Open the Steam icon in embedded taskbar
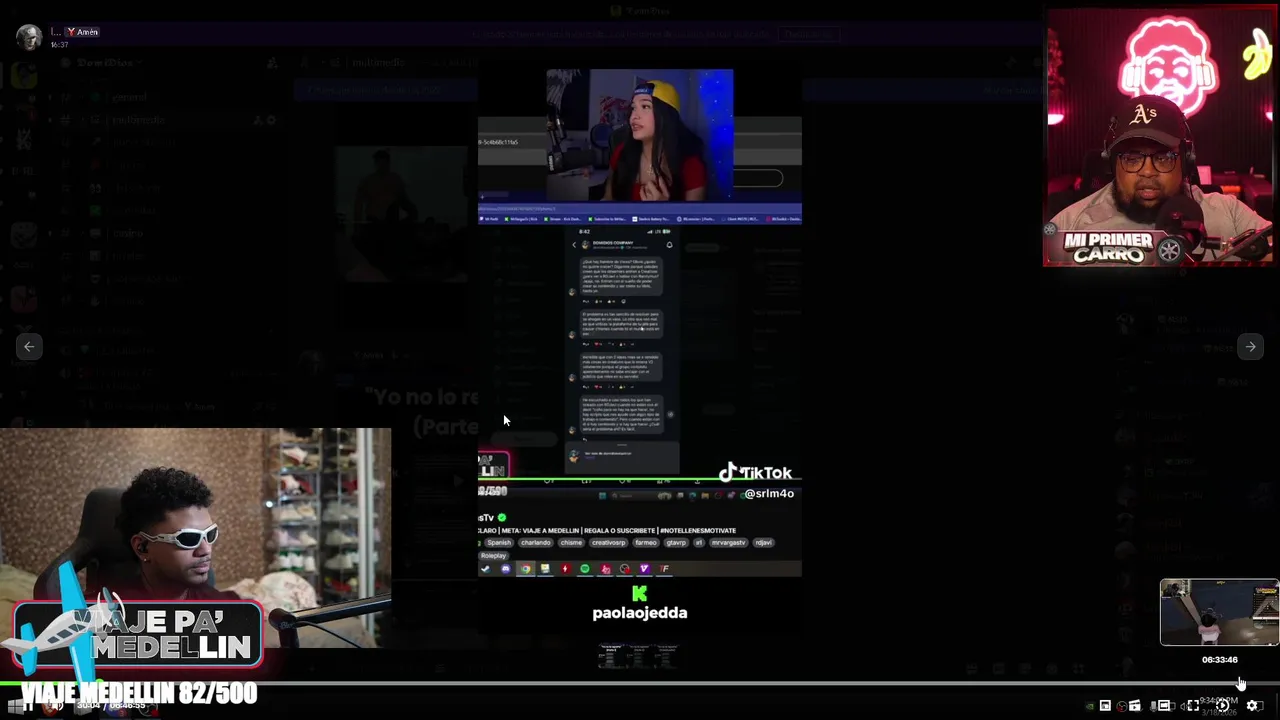The image size is (1280, 720). pos(486,569)
